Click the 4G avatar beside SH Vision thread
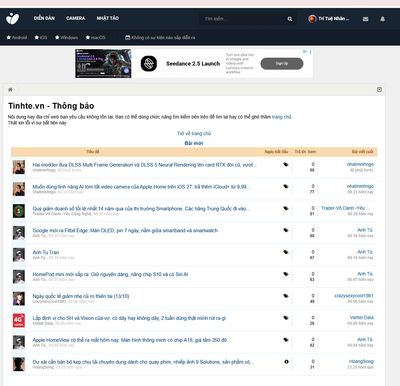The height and width of the screenshot is (386, 400). [x=19, y=321]
